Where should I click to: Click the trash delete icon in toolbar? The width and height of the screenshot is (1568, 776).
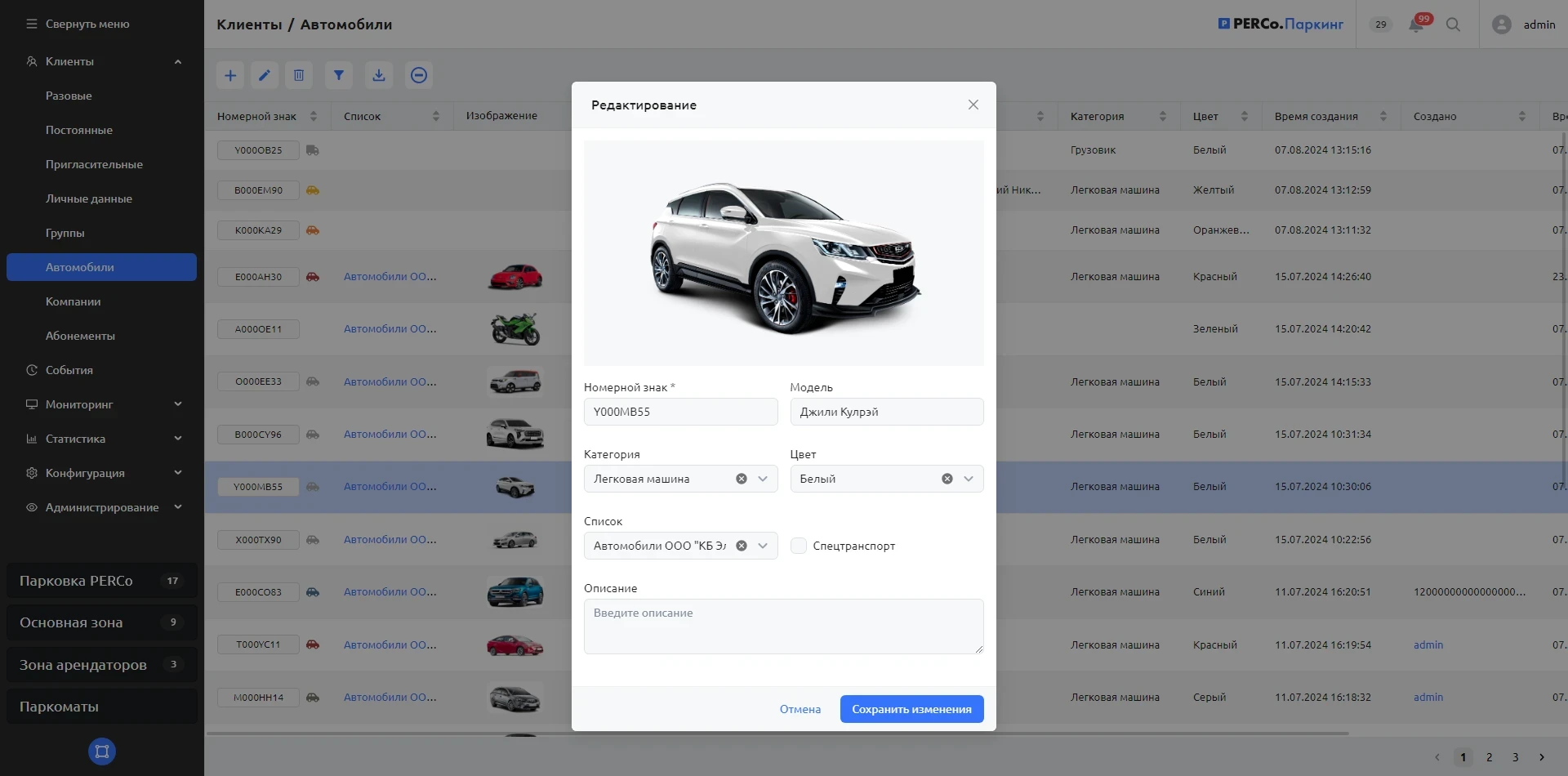pyautogui.click(x=299, y=75)
